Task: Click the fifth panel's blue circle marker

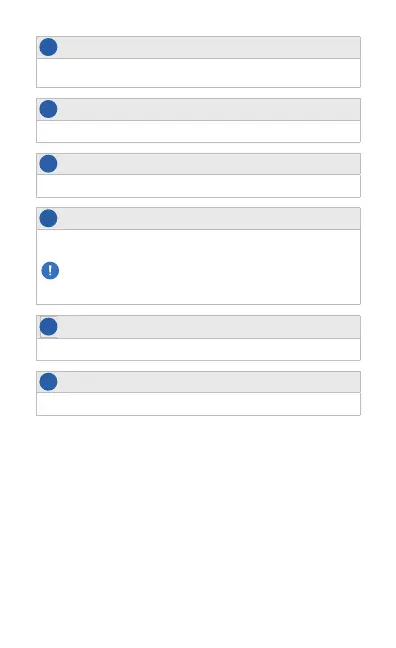Action: 48,326
